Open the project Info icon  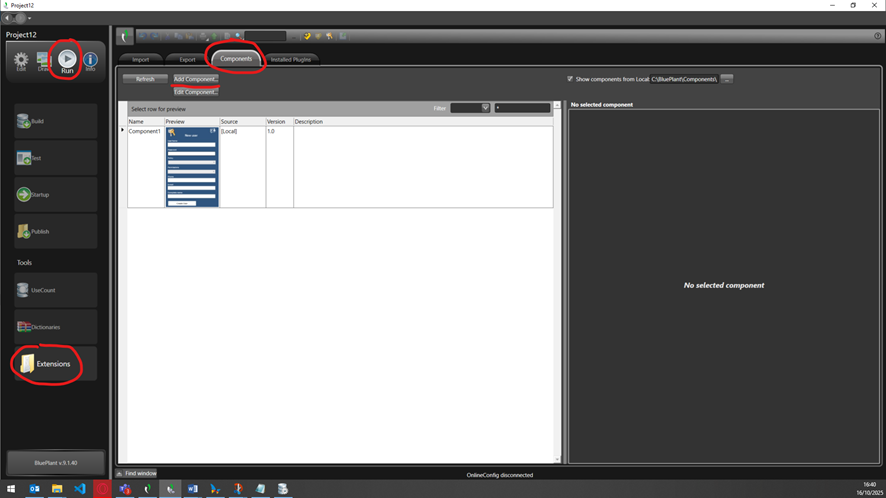click(x=90, y=61)
